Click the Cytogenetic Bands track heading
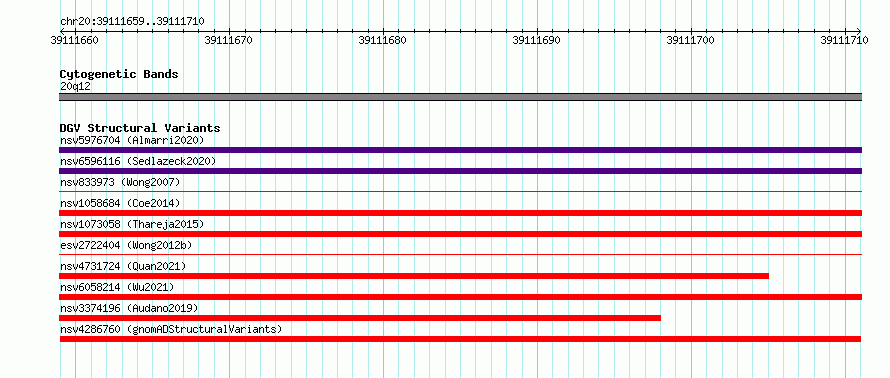 pos(119,74)
